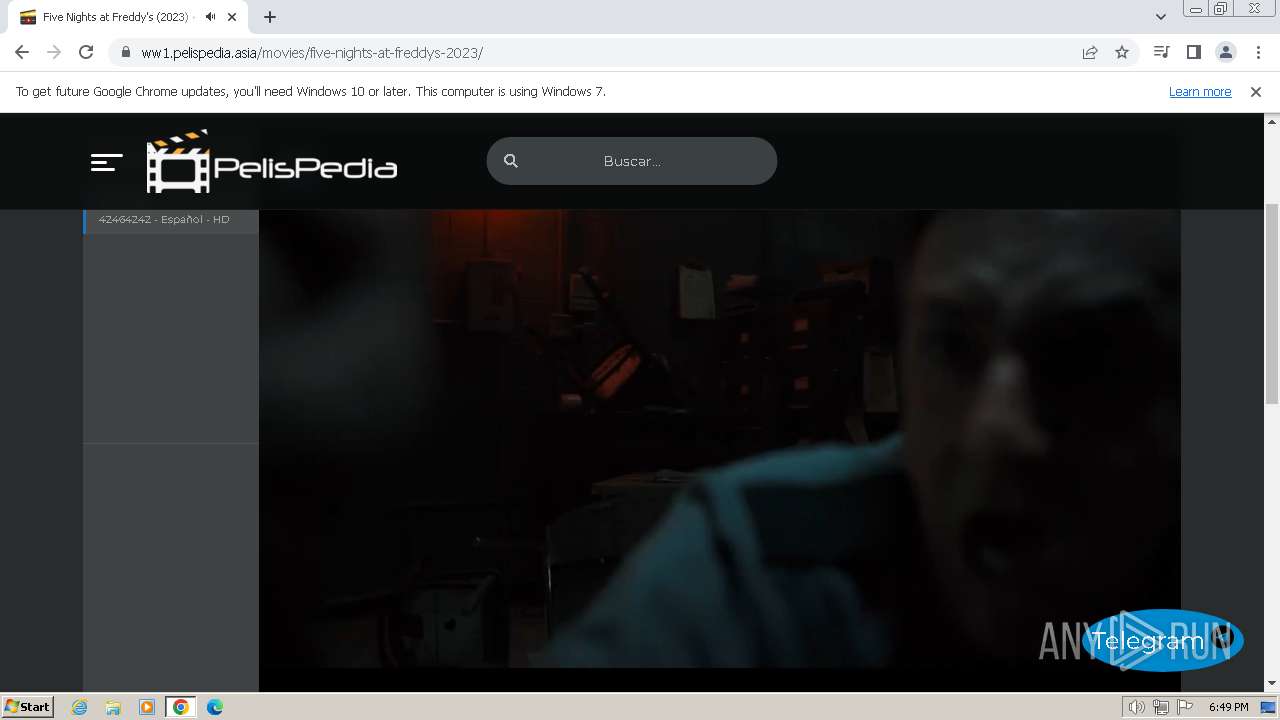Click the video player area
The height and width of the screenshot is (720, 1280).
click(x=720, y=440)
